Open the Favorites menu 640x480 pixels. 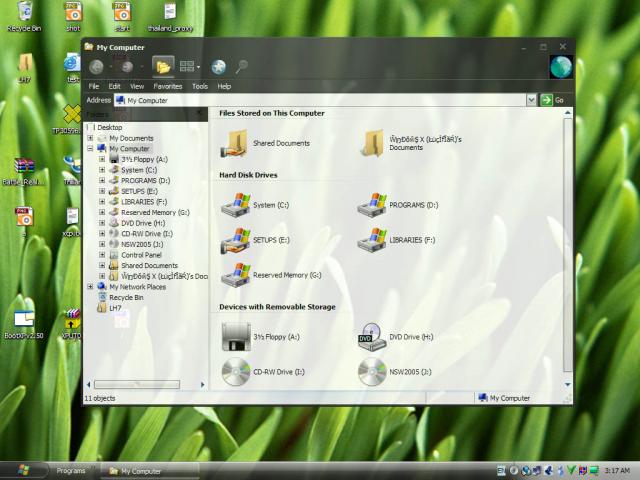click(x=168, y=87)
